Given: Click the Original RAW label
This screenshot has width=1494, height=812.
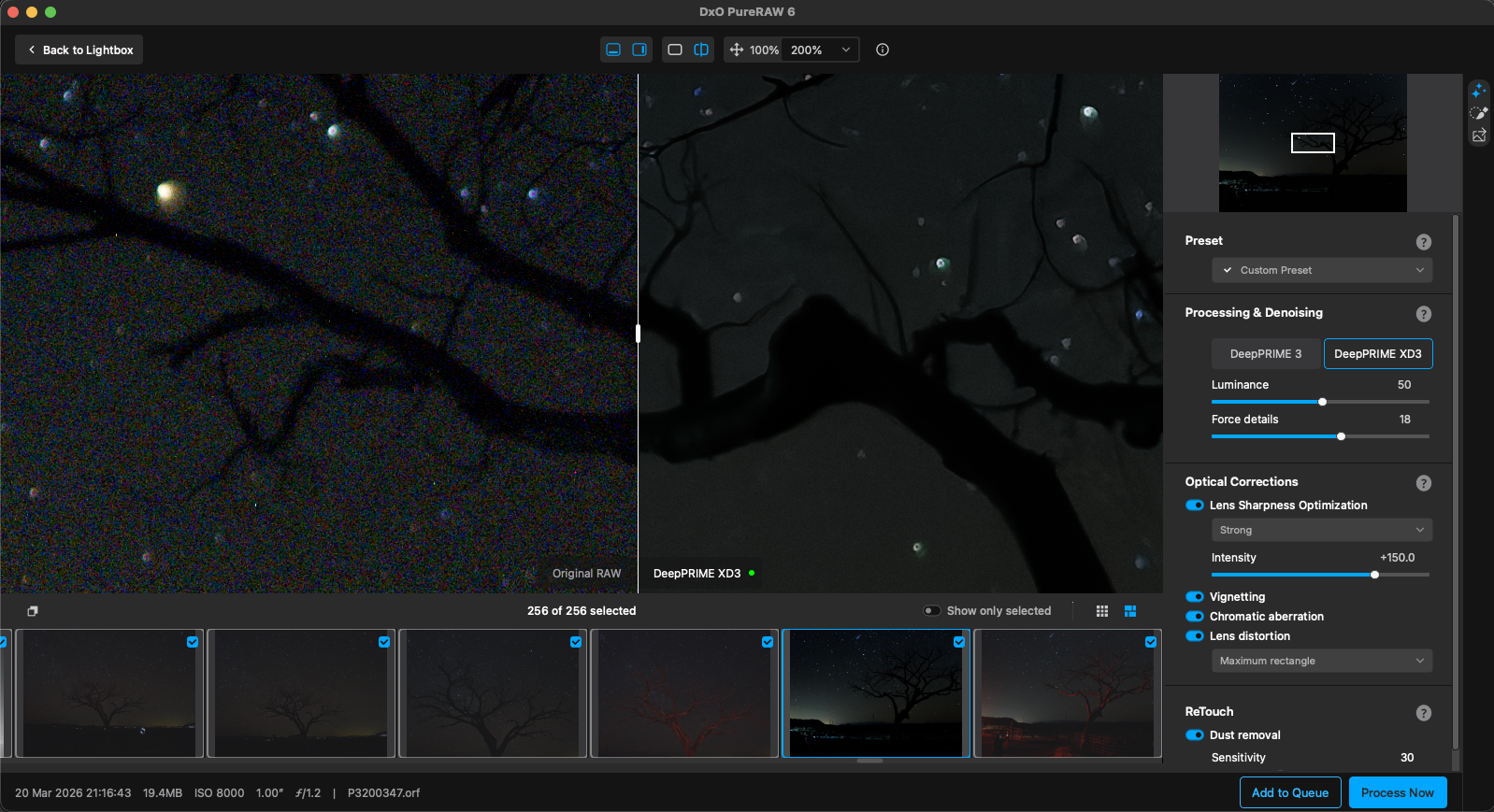Looking at the screenshot, I should tap(586, 574).
